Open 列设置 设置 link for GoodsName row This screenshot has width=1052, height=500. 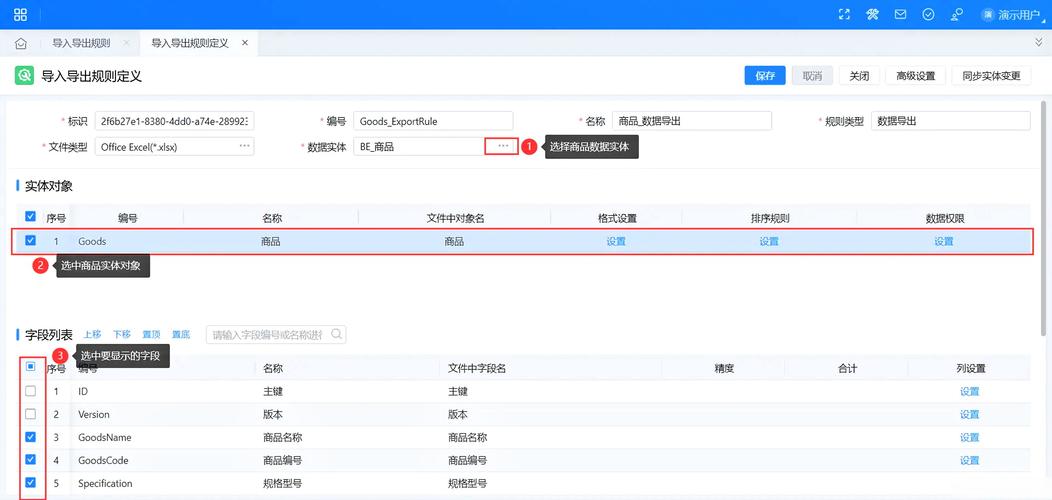click(969, 438)
